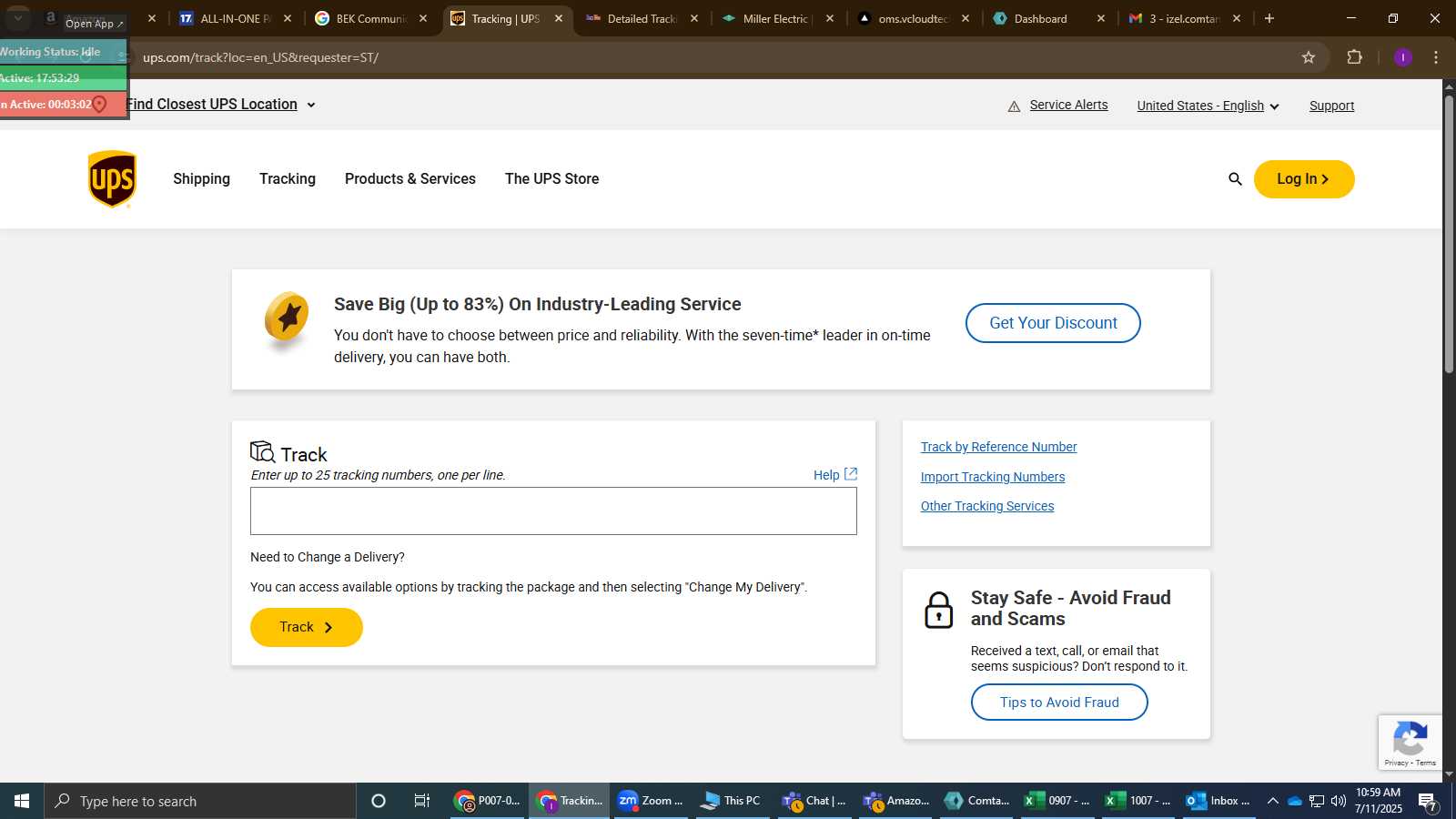Open the Comta app in taskbar
The image size is (1456, 819).
977,801
